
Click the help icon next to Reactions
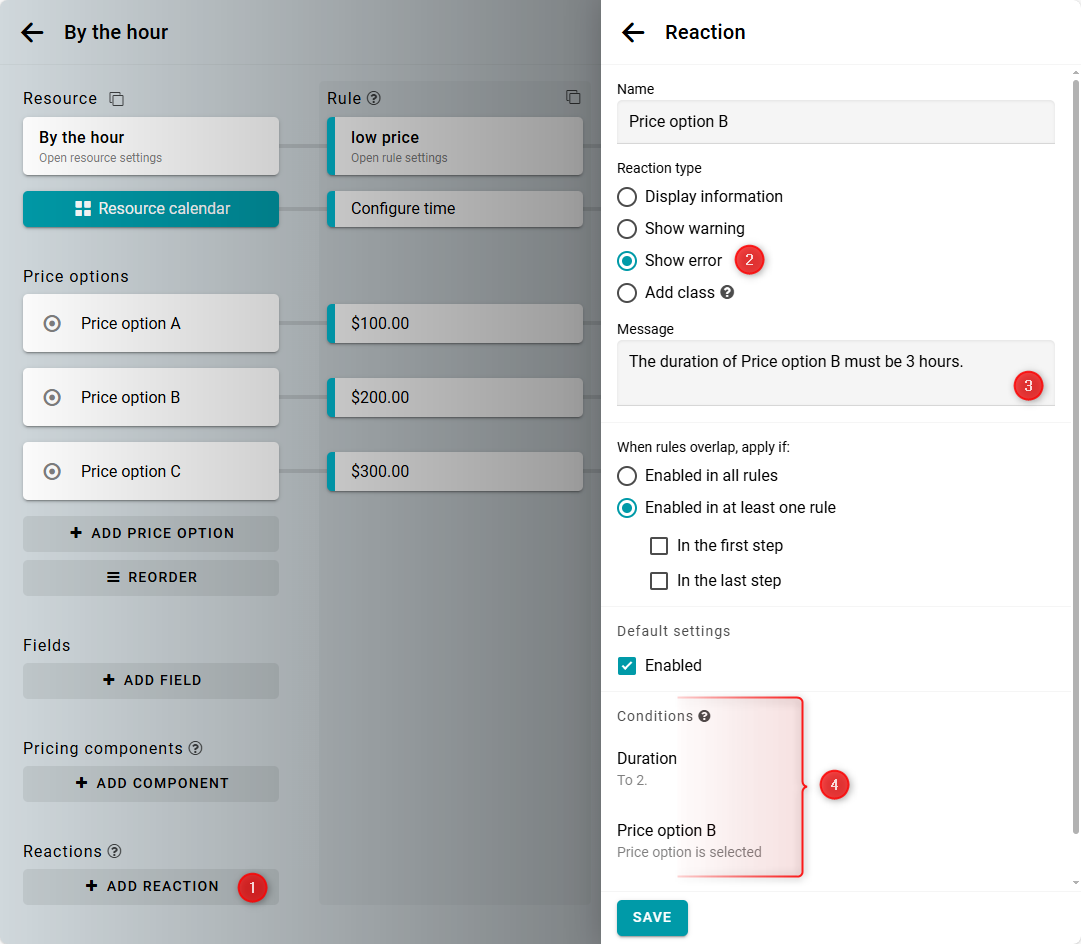click(x=115, y=851)
